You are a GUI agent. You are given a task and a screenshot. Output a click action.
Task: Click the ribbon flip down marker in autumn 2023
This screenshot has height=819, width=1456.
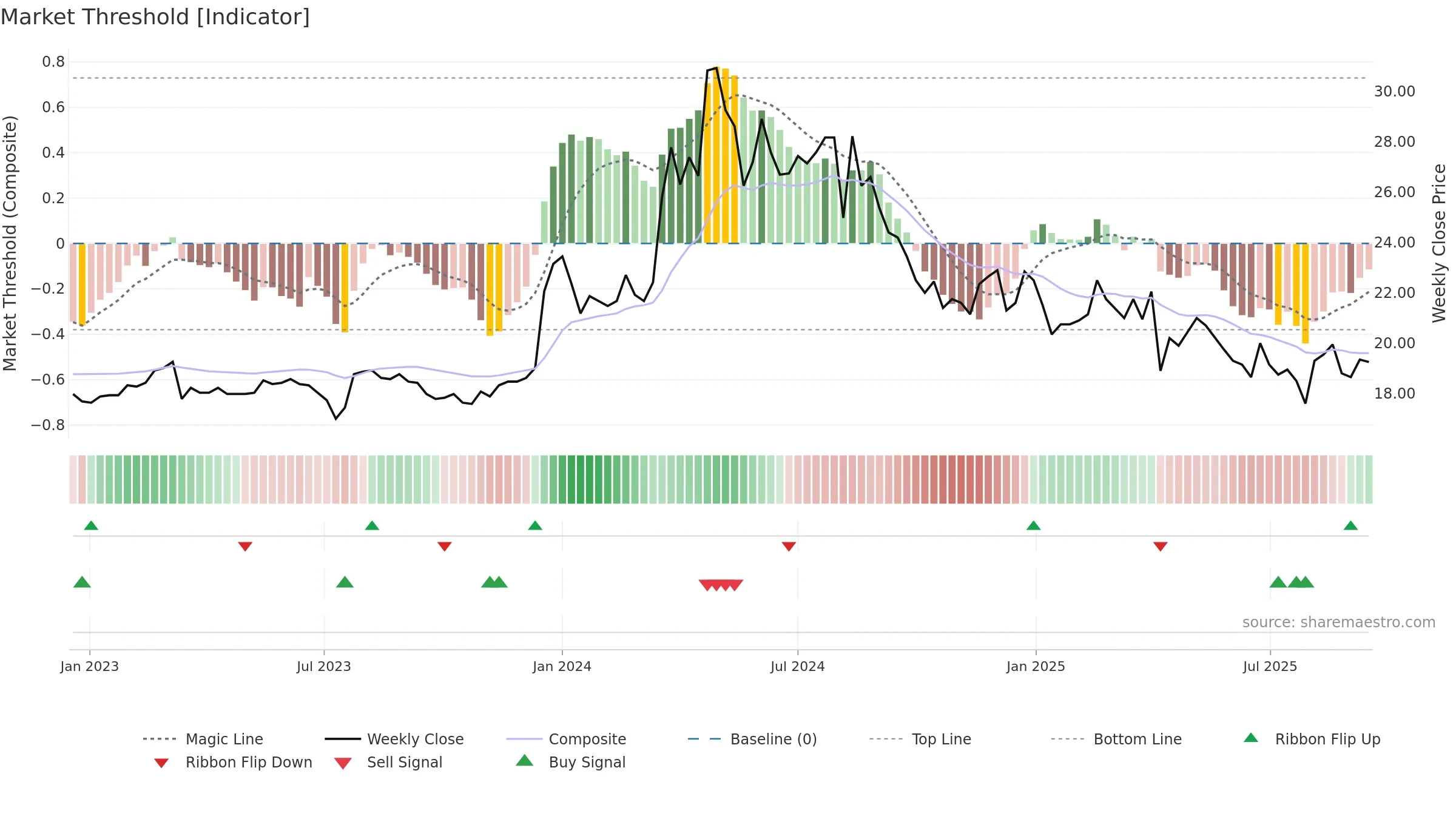tap(445, 547)
